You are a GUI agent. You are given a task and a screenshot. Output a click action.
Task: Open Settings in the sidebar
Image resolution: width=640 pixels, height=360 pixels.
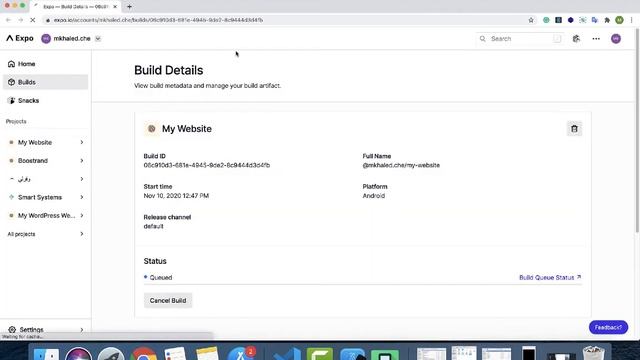31,329
